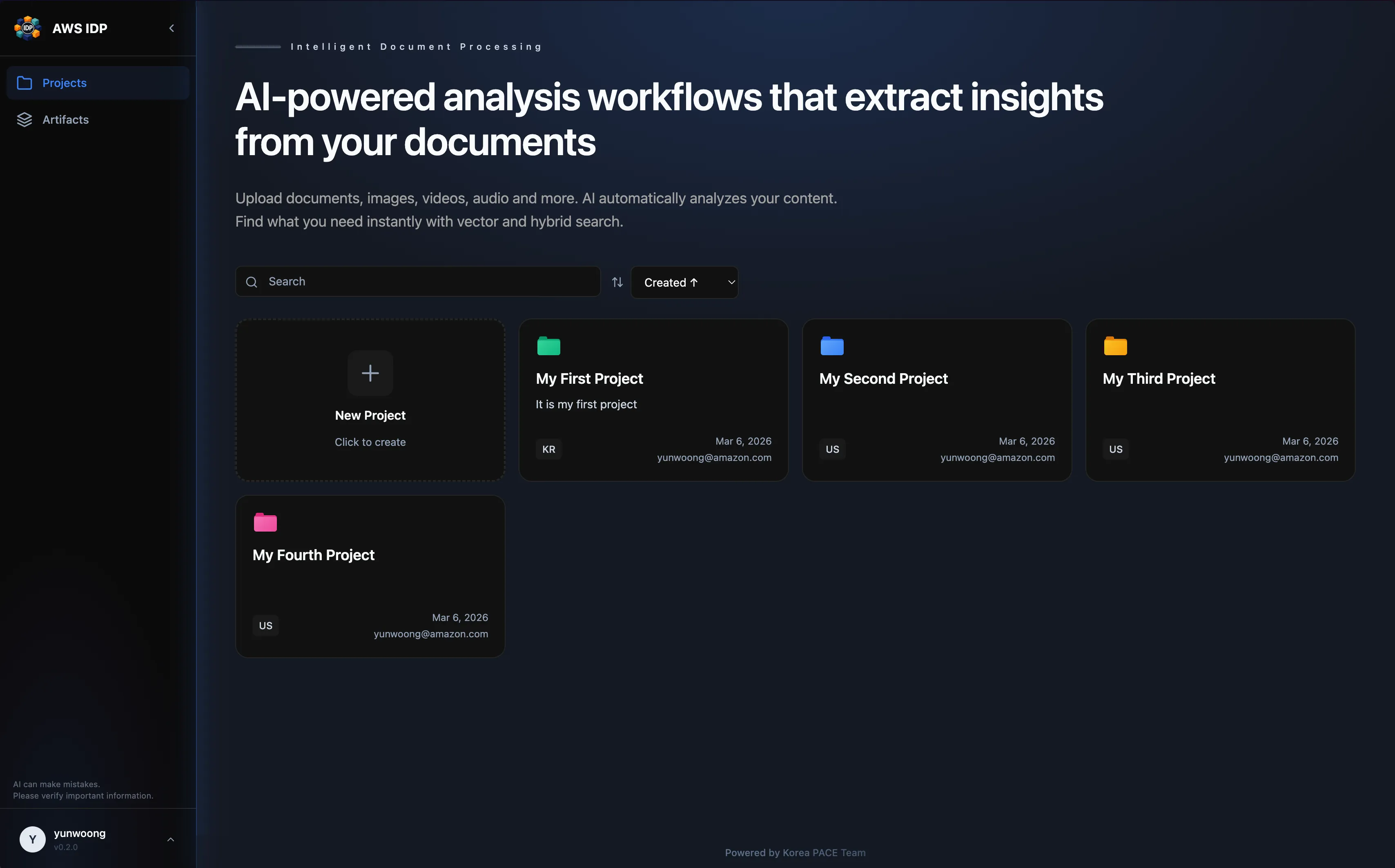The width and height of the screenshot is (1395, 868).
Task: Click the pink folder icon of My Fourth Project
Action: coord(265,523)
